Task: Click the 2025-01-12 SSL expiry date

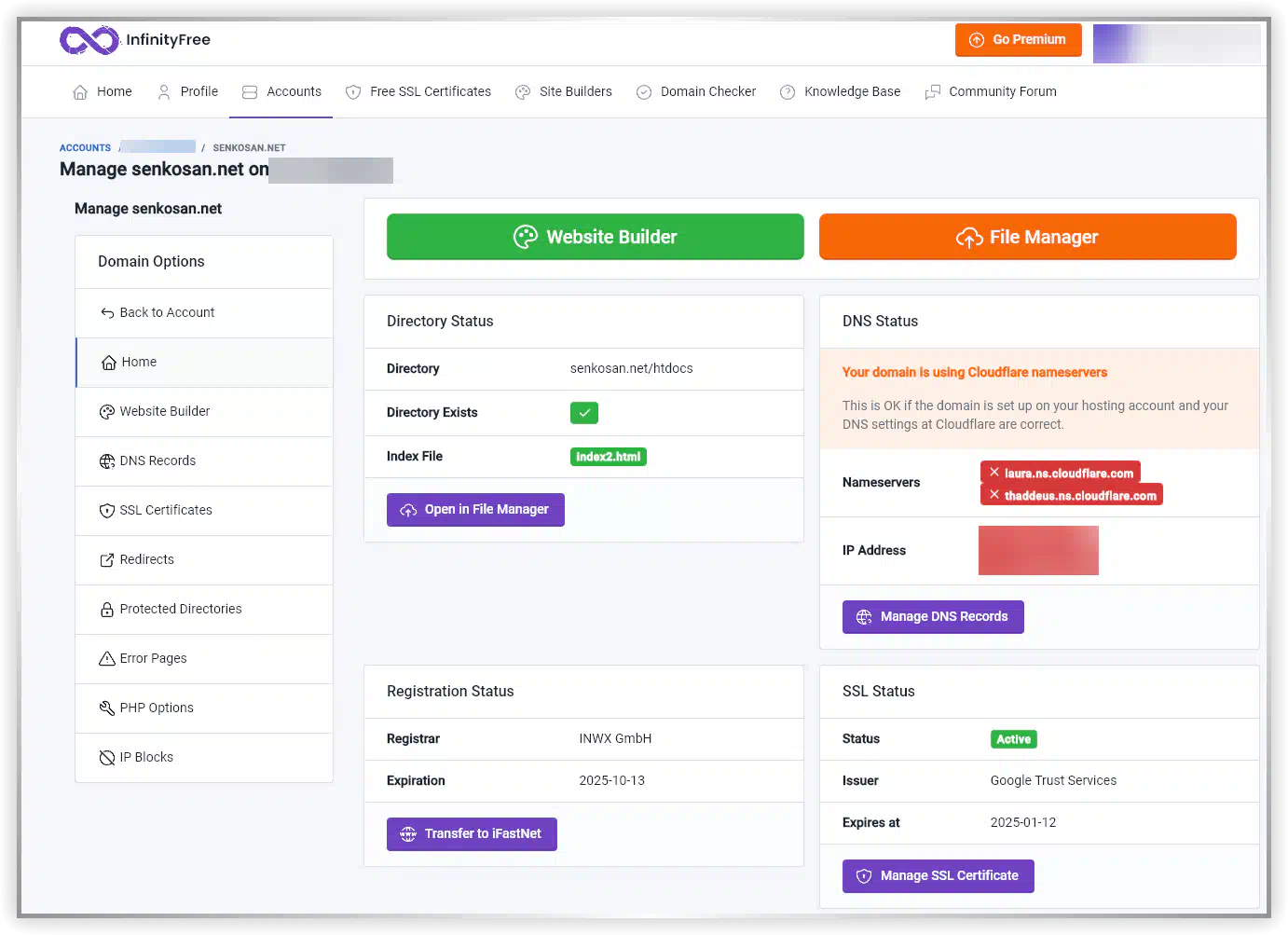Action: pos(1023,822)
